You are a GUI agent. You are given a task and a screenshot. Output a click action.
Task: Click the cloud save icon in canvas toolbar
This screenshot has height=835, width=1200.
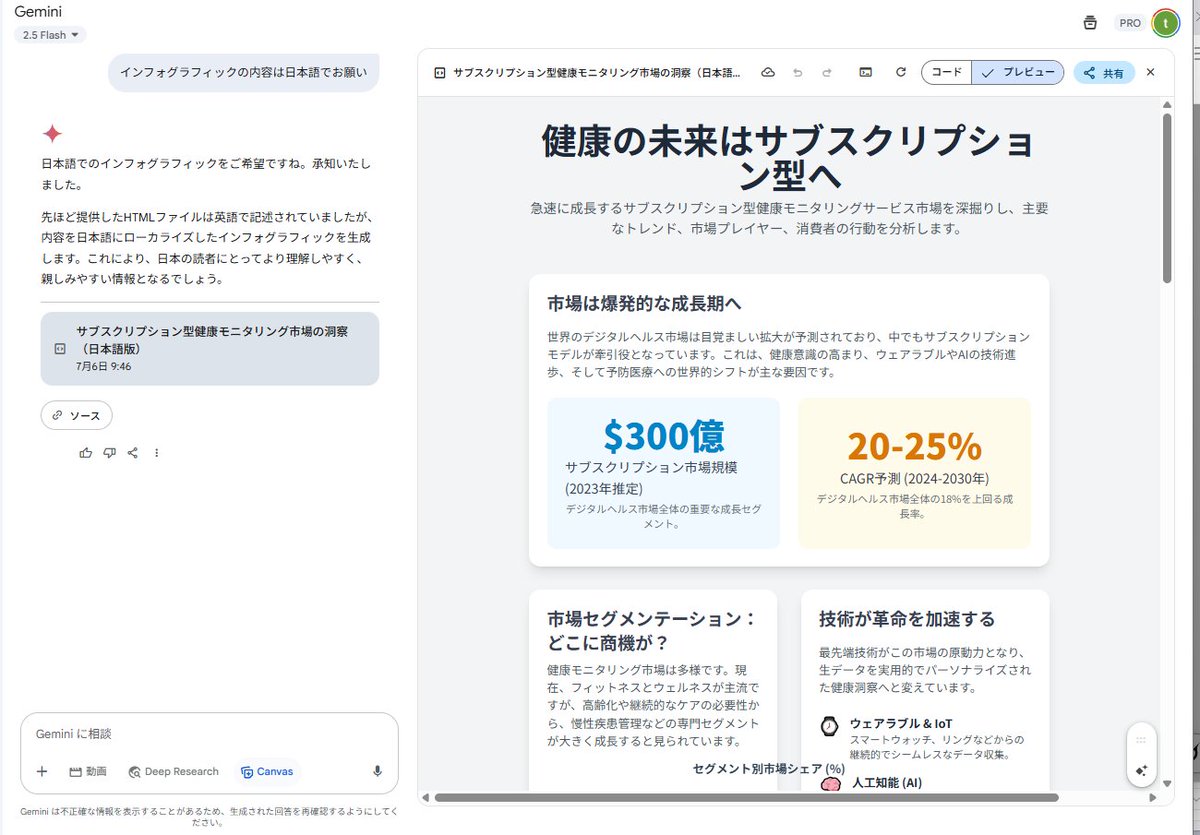(x=768, y=73)
